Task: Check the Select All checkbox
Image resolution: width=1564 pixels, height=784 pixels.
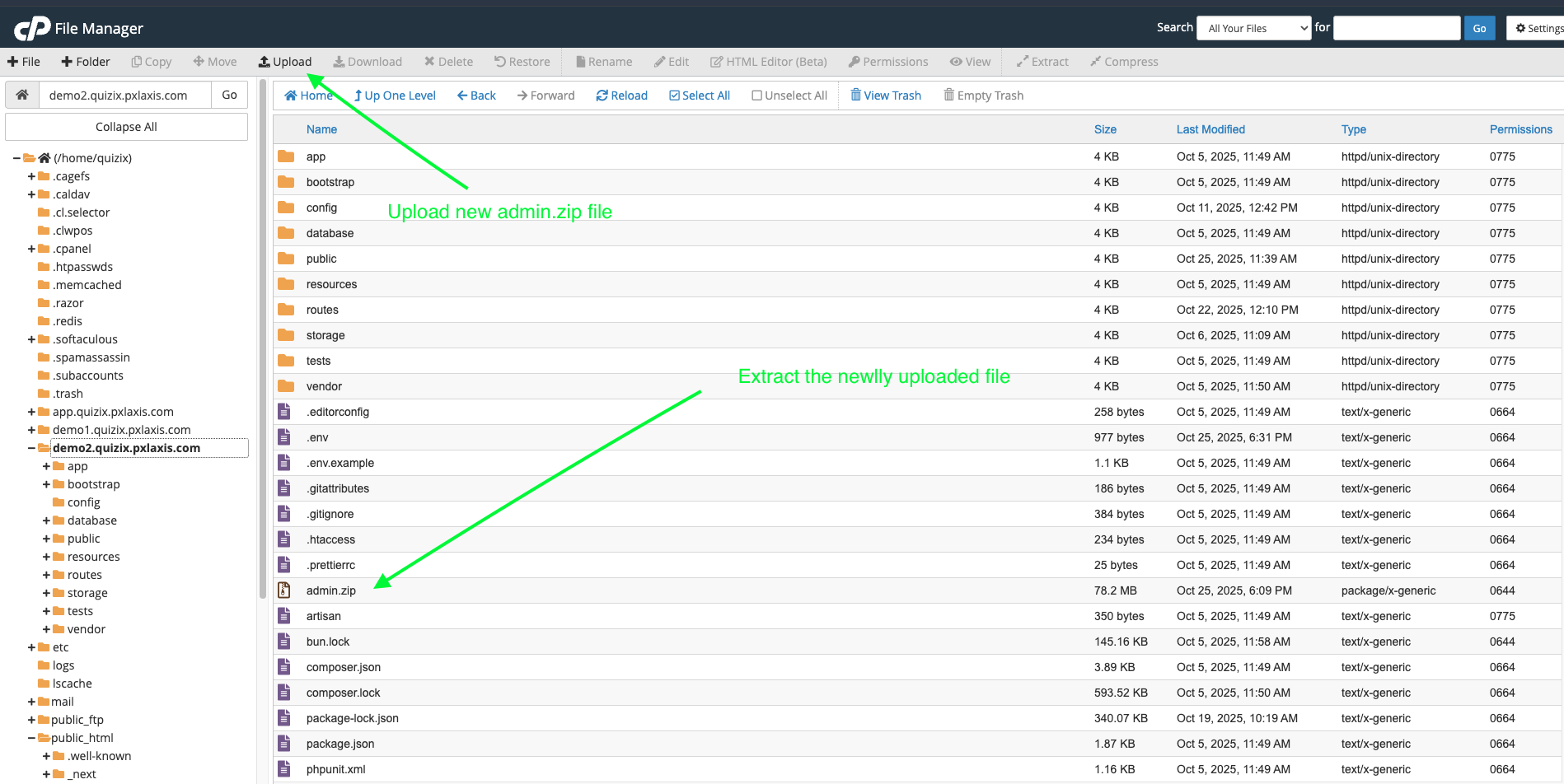Action: coord(675,96)
